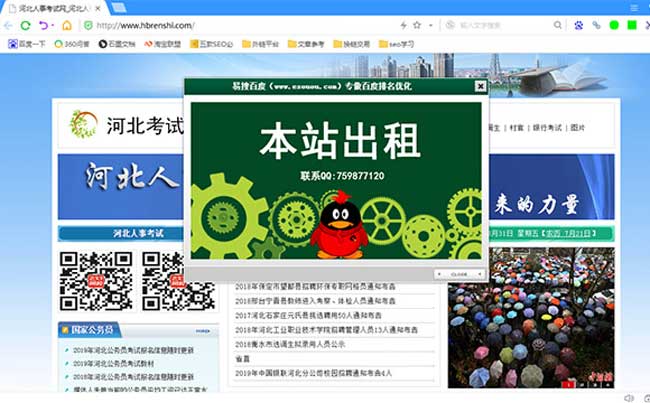The height and width of the screenshot is (403, 650).
Task: Open the 换链交易 bookmark folder
Action: (352, 44)
